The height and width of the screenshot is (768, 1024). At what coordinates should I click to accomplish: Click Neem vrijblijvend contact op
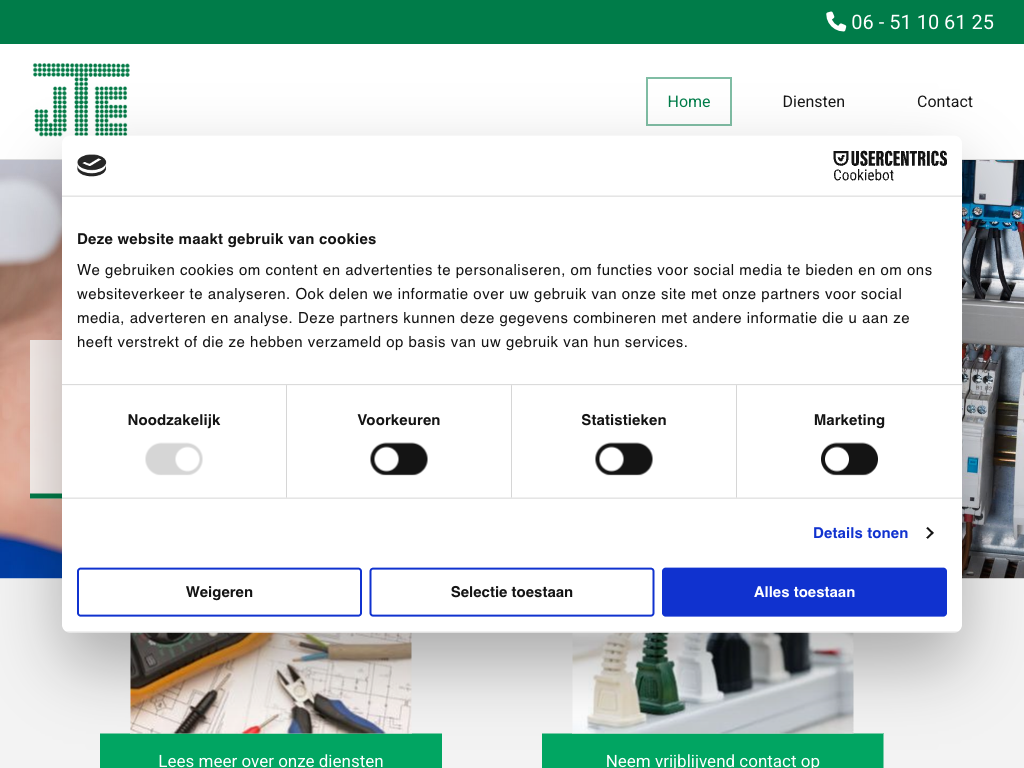pyautogui.click(x=713, y=755)
